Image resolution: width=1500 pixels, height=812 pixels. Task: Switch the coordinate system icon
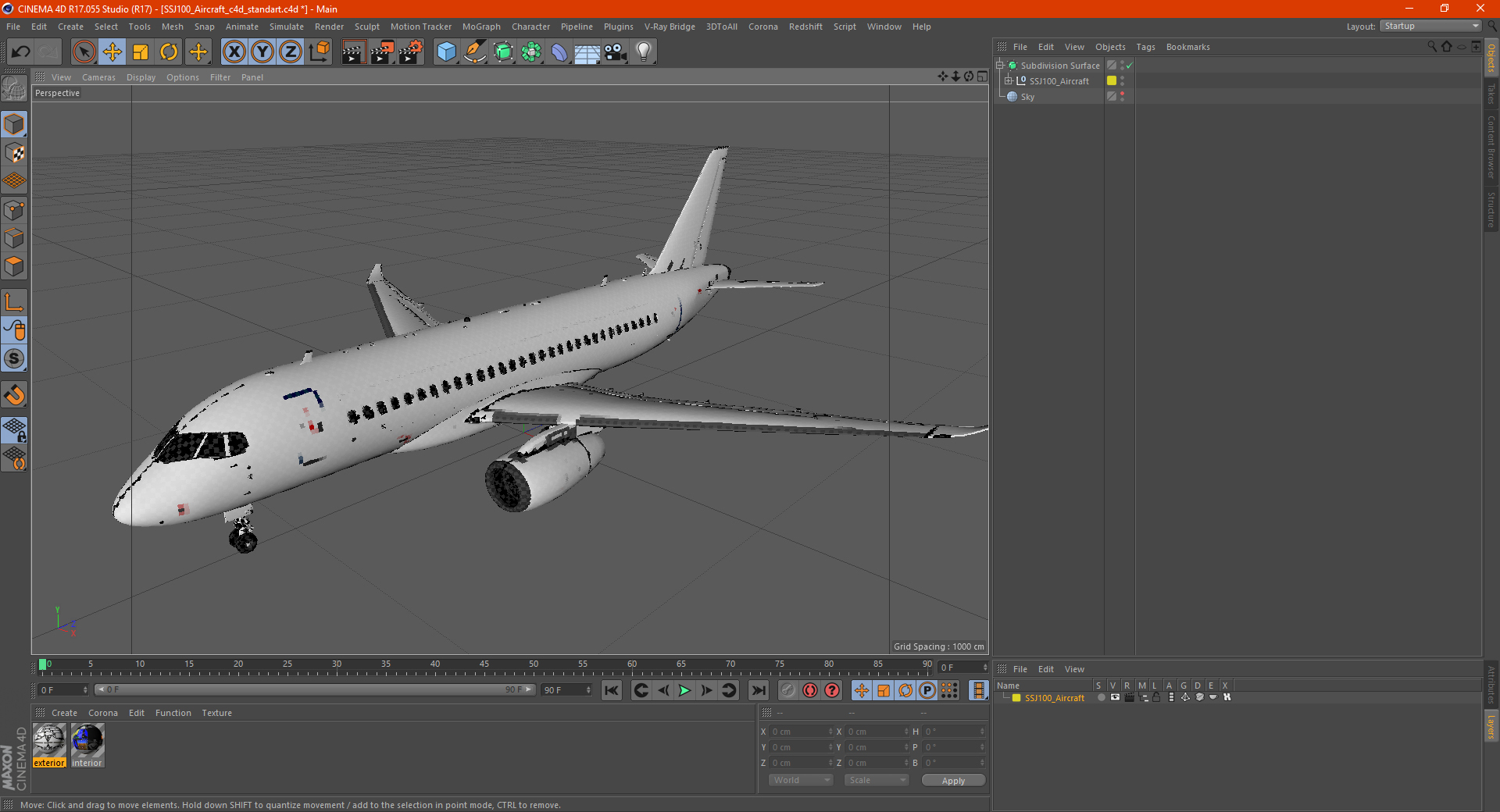[x=319, y=52]
